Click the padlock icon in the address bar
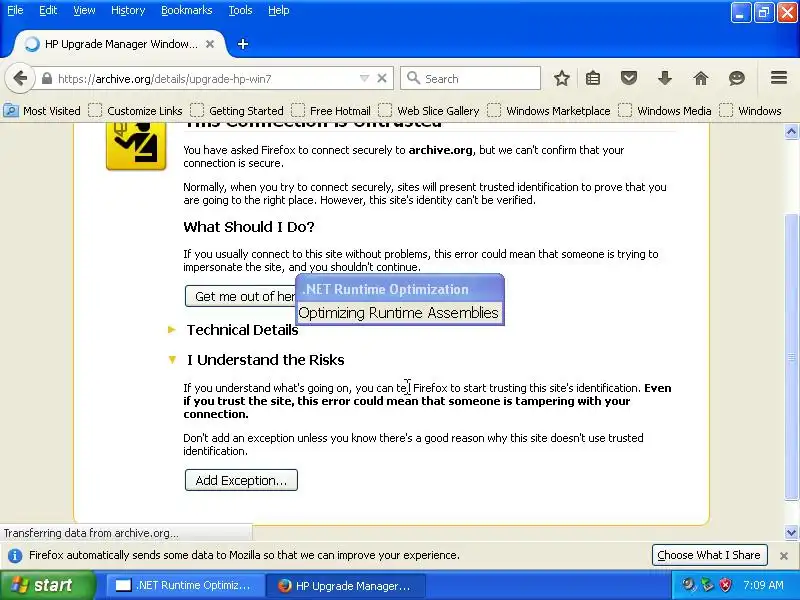The height and width of the screenshot is (600, 800). (x=46, y=79)
